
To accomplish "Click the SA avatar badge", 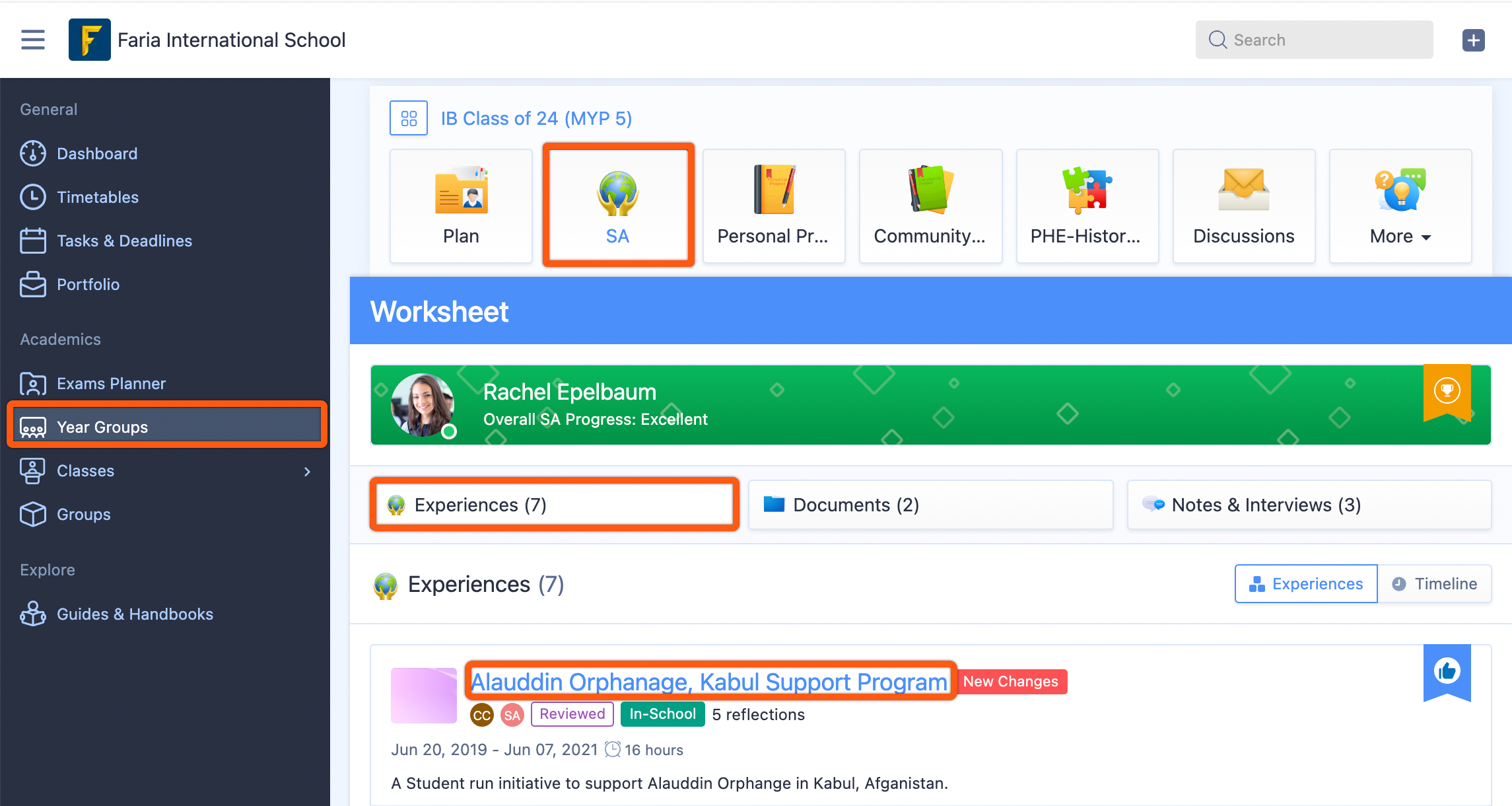I will [512, 715].
